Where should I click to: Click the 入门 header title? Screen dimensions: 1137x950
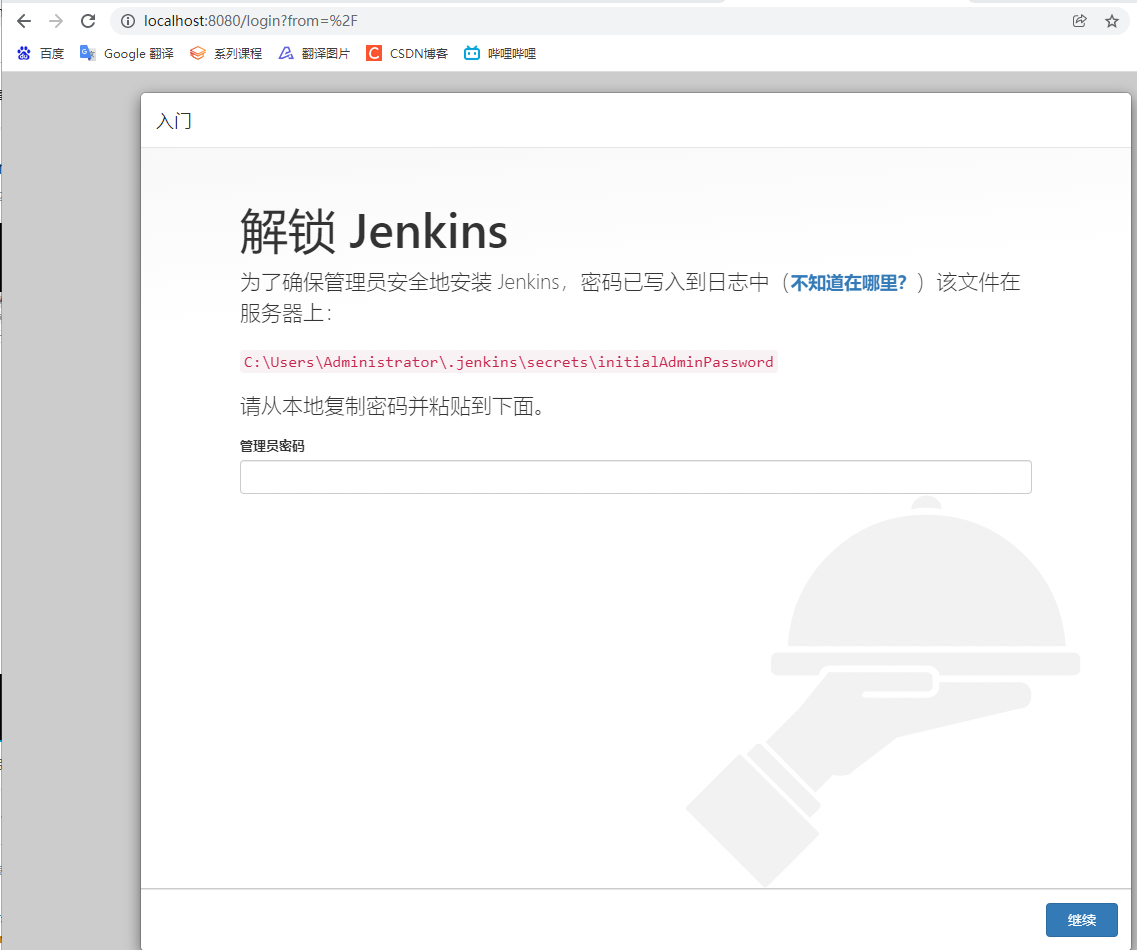pos(174,120)
